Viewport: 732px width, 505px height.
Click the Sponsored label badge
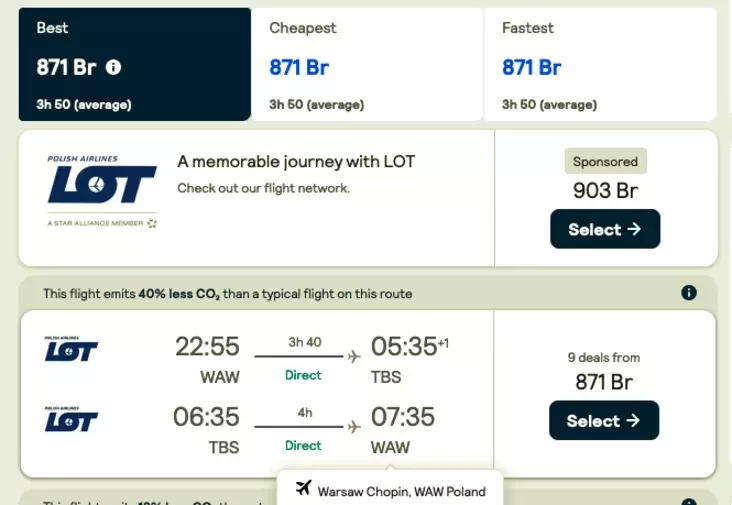[x=605, y=161]
